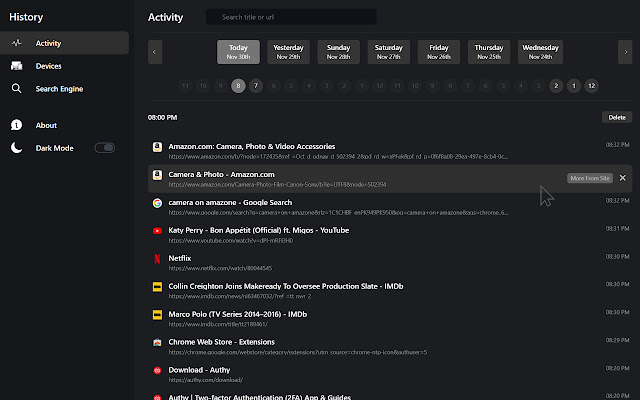This screenshot has height=400, width=640.
Task: Click the Netflix favicon in history list
Action: [x=157, y=258]
